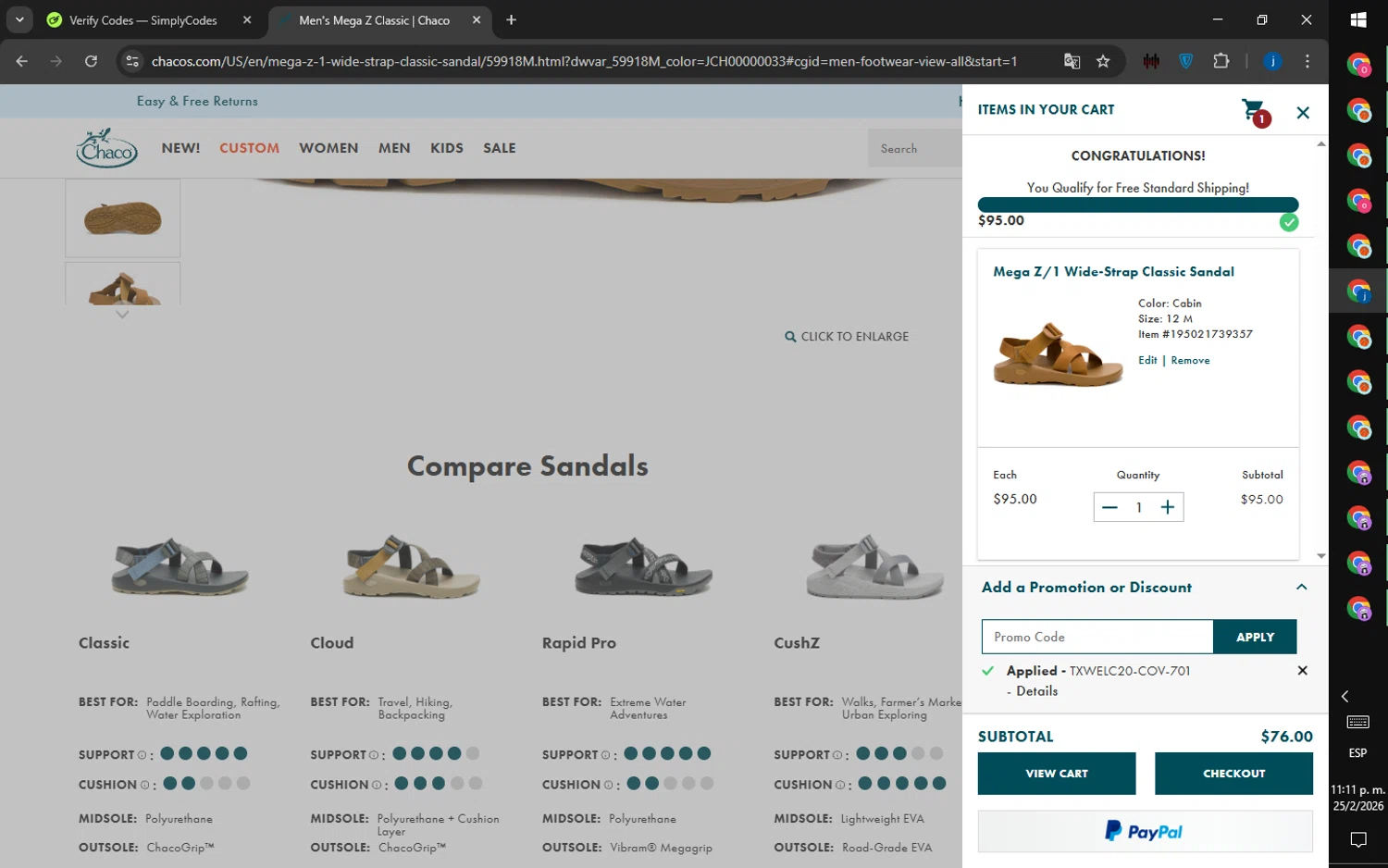Image resolution: width=1388 pixels, height=868 pixels.
Task: Open Windows Start button
Action: tap(1358, 19)
